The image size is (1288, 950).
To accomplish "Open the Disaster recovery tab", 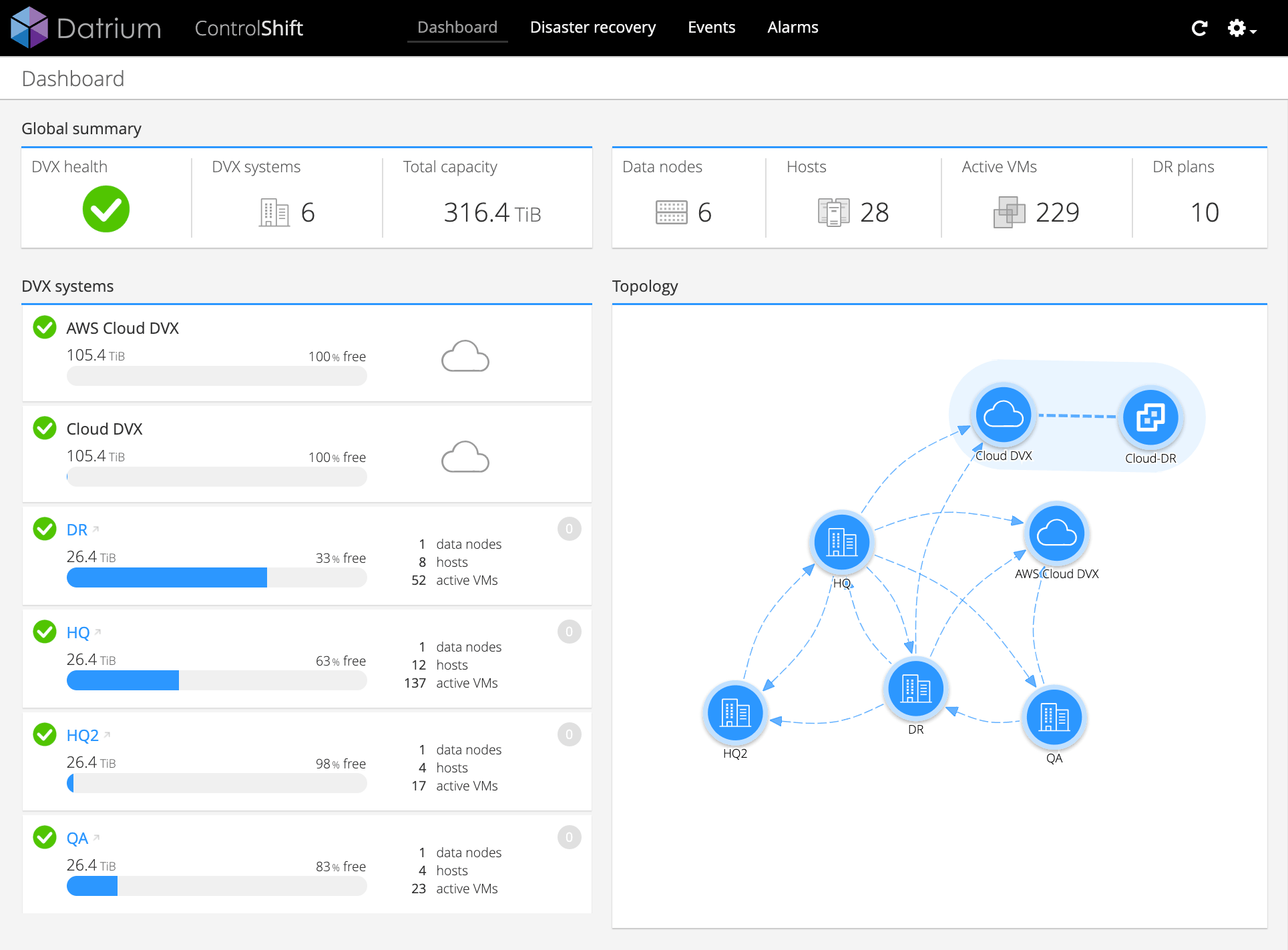I will tap(593, 27).
